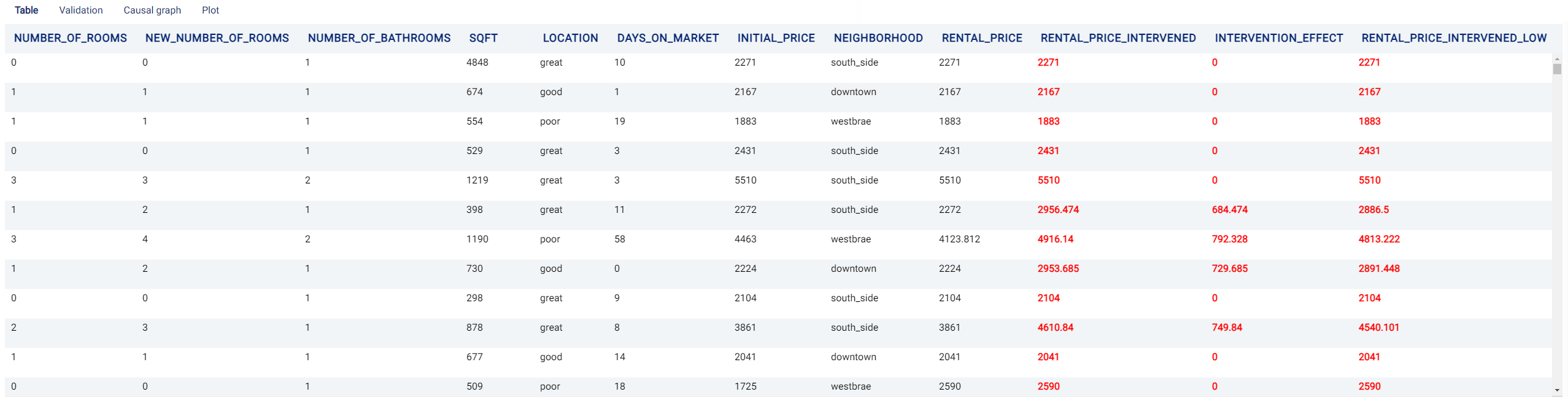The image size is (1568, 397).
Task: Click SQFT cell 554
Action: (x=474, y=121)
